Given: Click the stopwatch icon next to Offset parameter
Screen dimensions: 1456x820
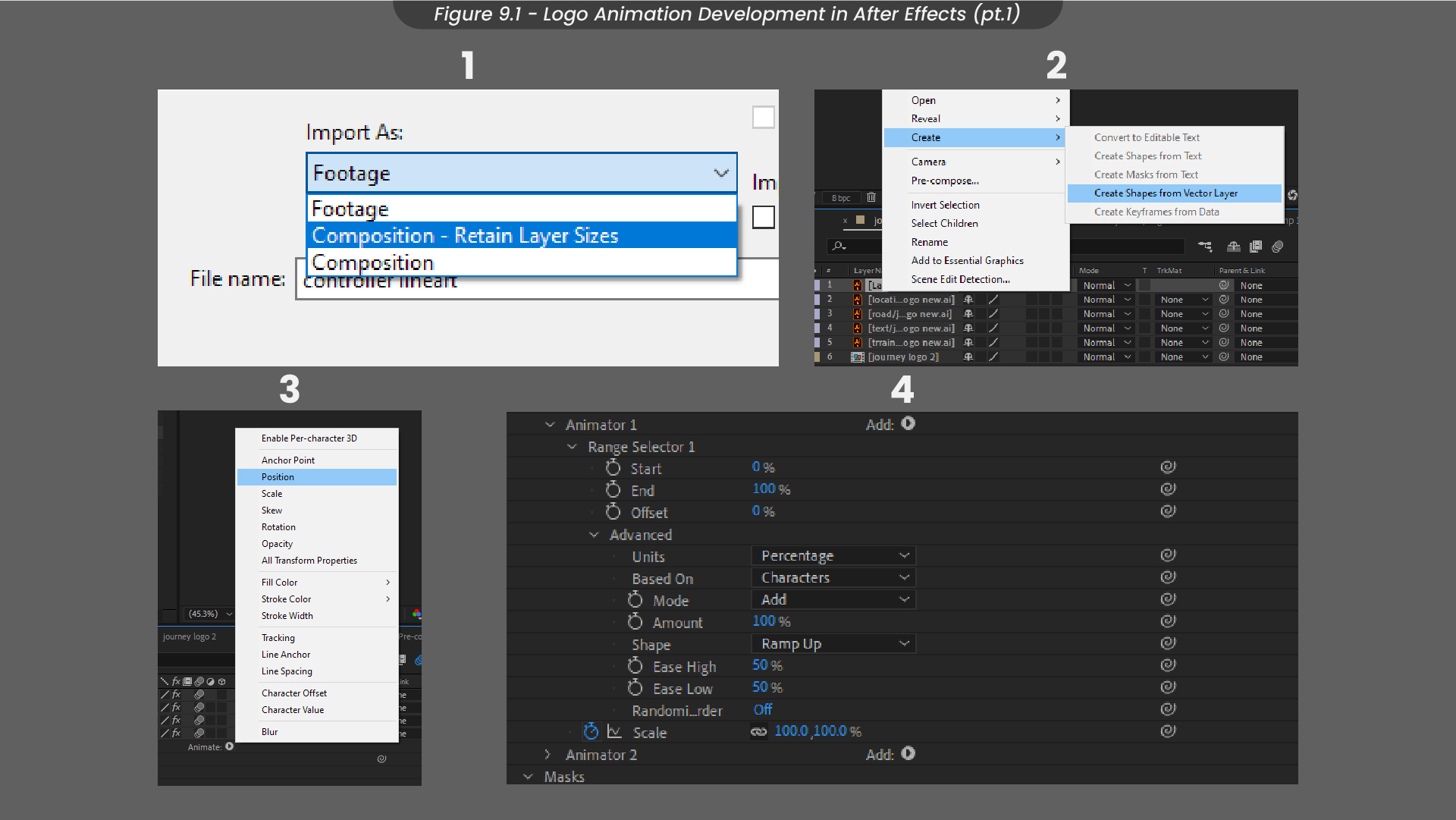Looking at the screenshot, I should coord(607,513).
